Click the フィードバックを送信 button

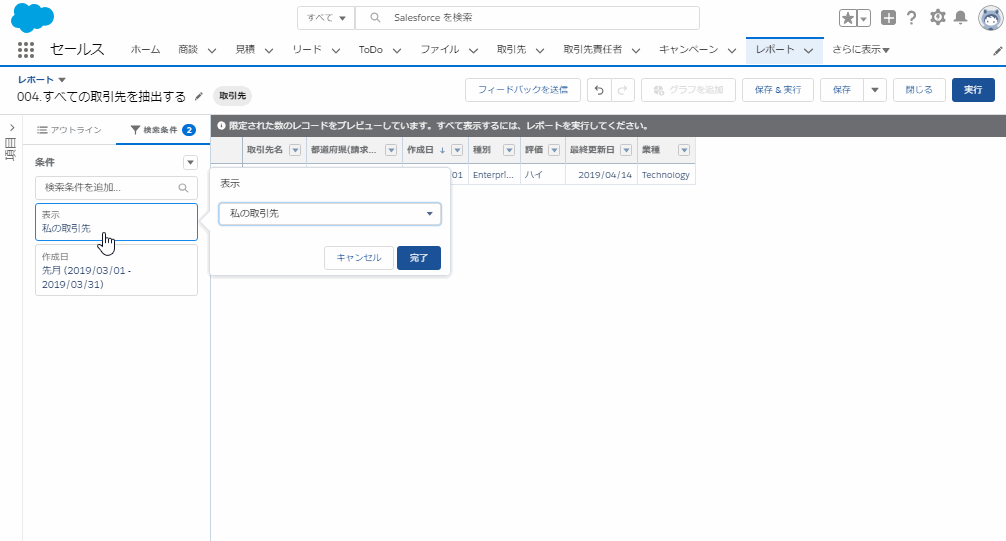click(522, 90)
